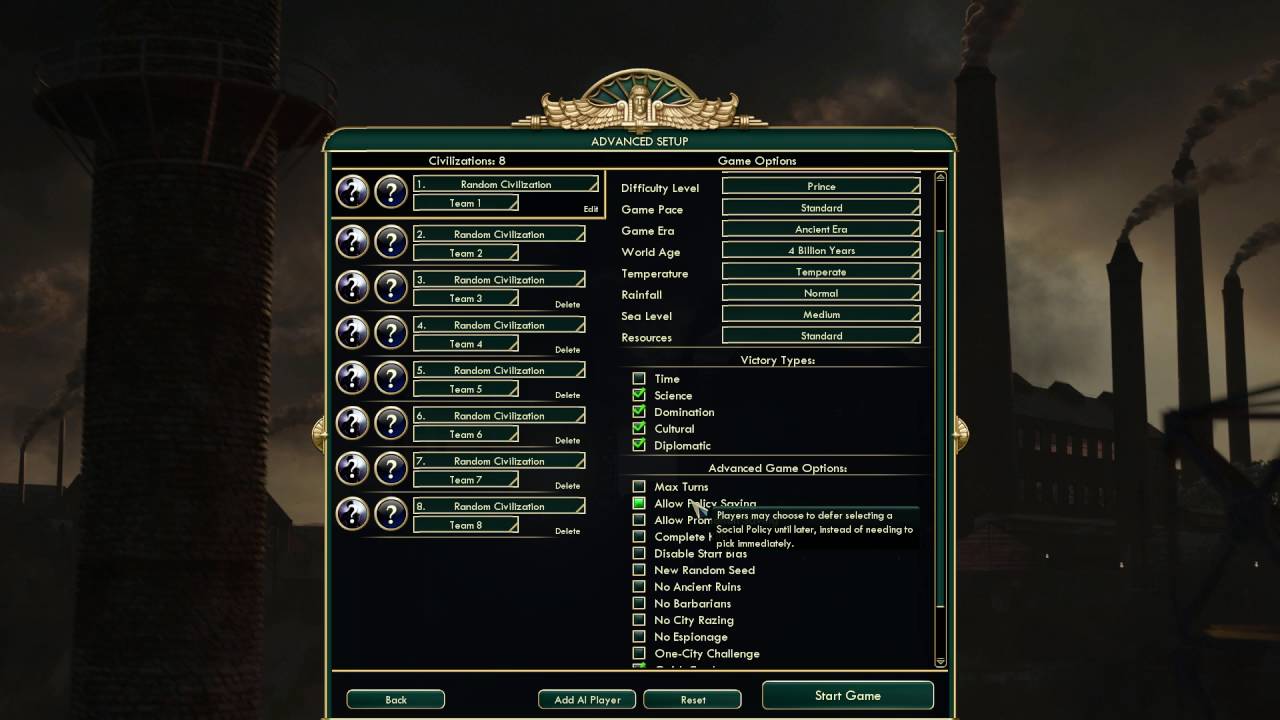Viewport: 1280px width, 720px height.
Task: Toggle the No Barbarians option
Action: click(x=639, y=603)
